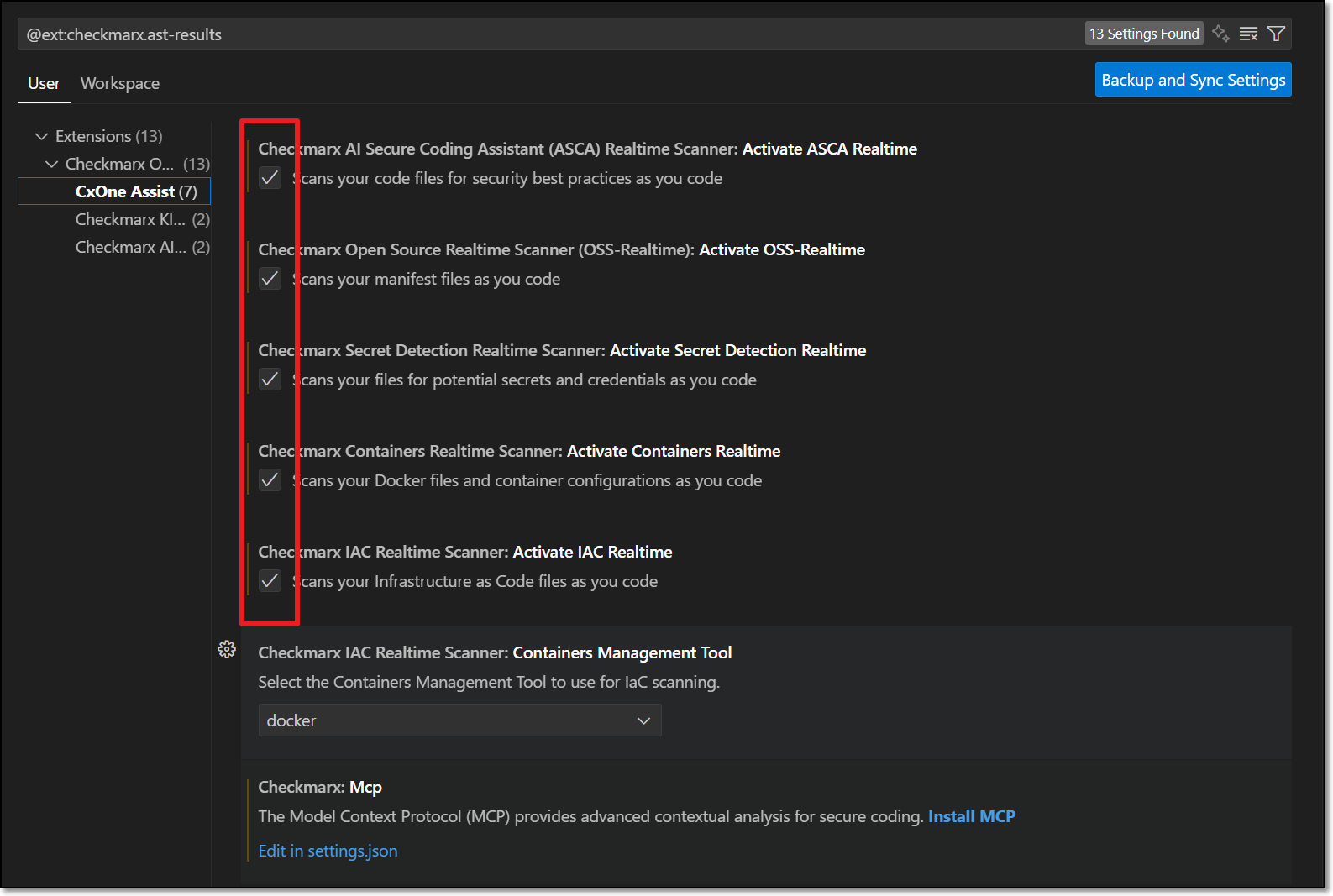Select Checkmarx KI... (2) tree item

point(114,219)
